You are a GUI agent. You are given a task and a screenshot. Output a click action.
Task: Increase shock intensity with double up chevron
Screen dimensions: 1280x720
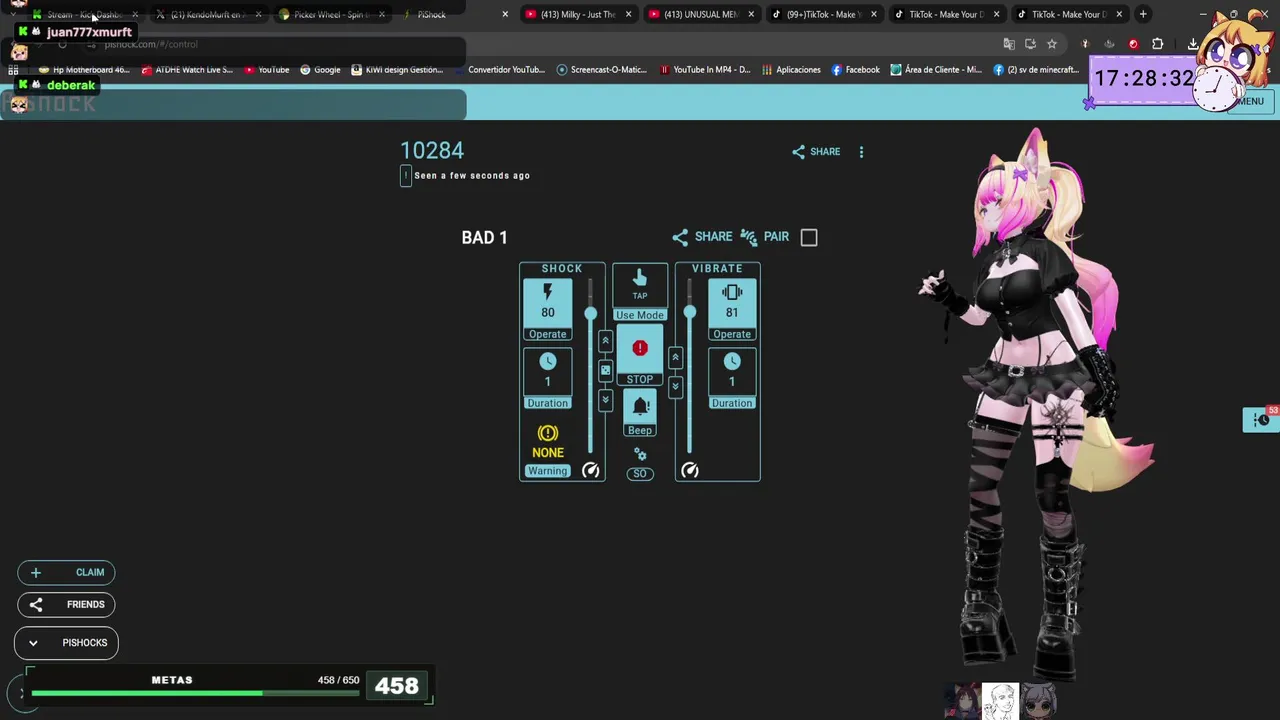[x=605, y=341]
